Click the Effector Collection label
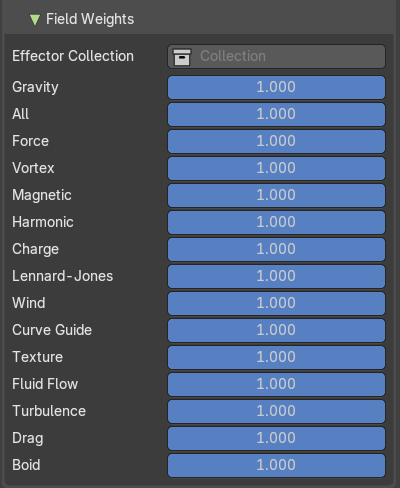This screenshot has height=488, width=400. [x=73, y=56]
